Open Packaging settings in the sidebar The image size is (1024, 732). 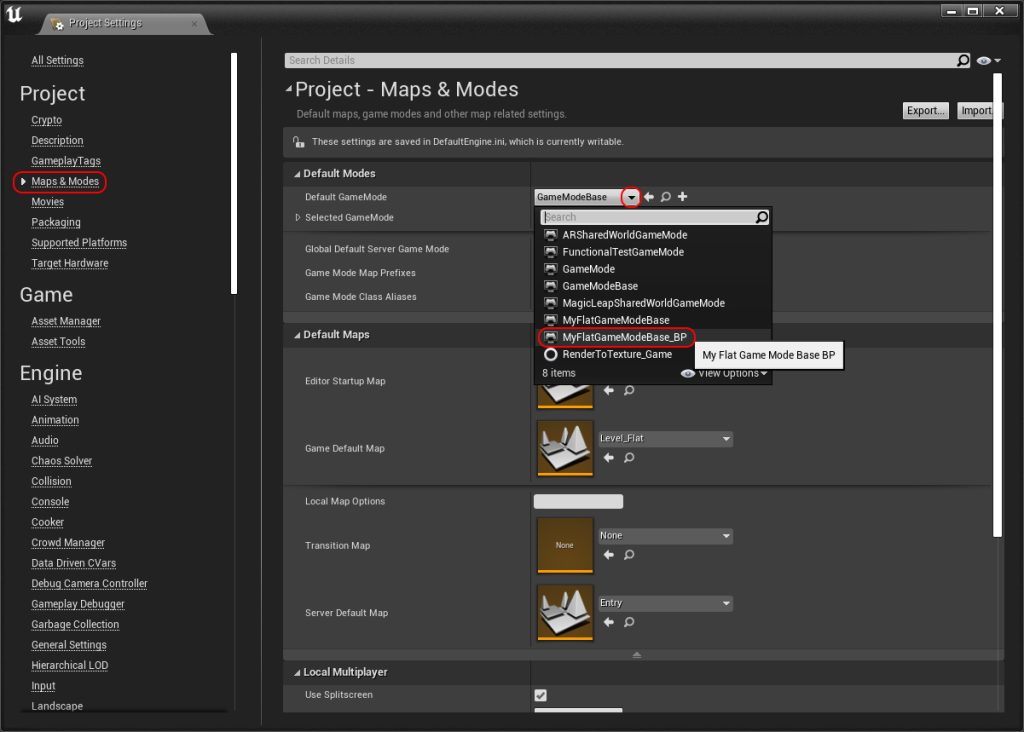point(56,222)
